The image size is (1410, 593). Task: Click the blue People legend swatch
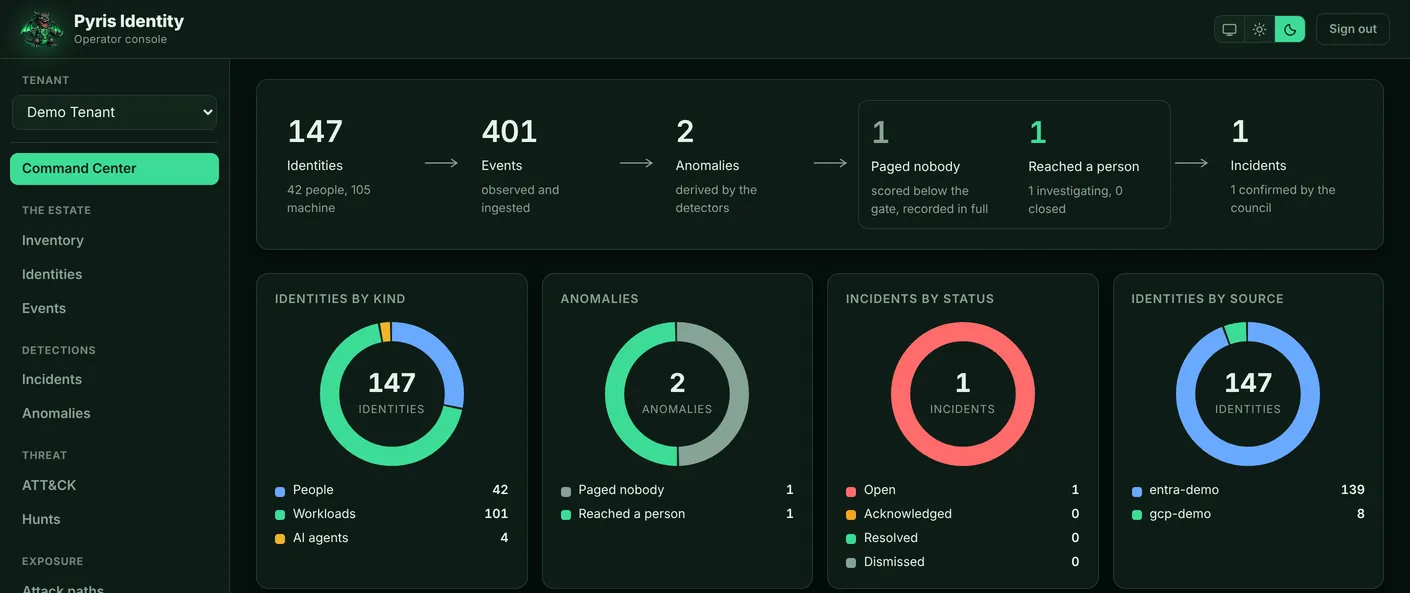[280, 491]
